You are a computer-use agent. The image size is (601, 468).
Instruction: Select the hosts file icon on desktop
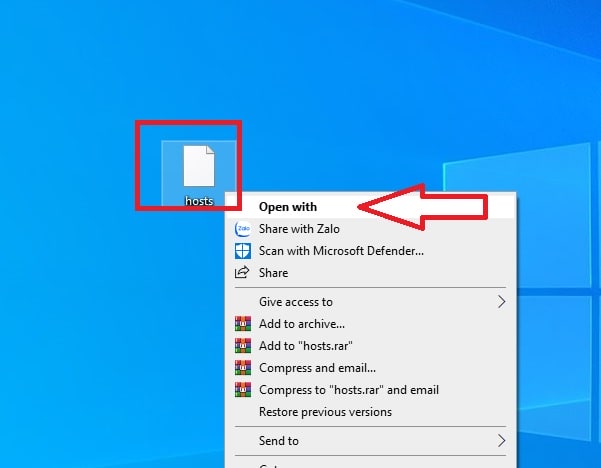click(x=199, y=166)
